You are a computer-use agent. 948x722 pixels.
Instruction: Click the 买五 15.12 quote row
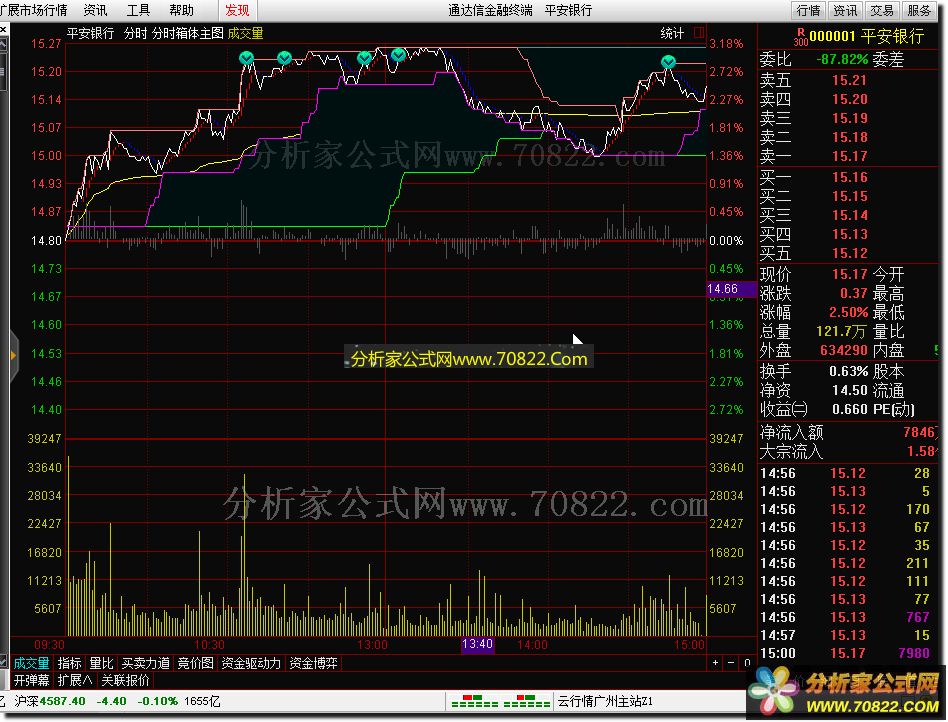tap(849, 253)
